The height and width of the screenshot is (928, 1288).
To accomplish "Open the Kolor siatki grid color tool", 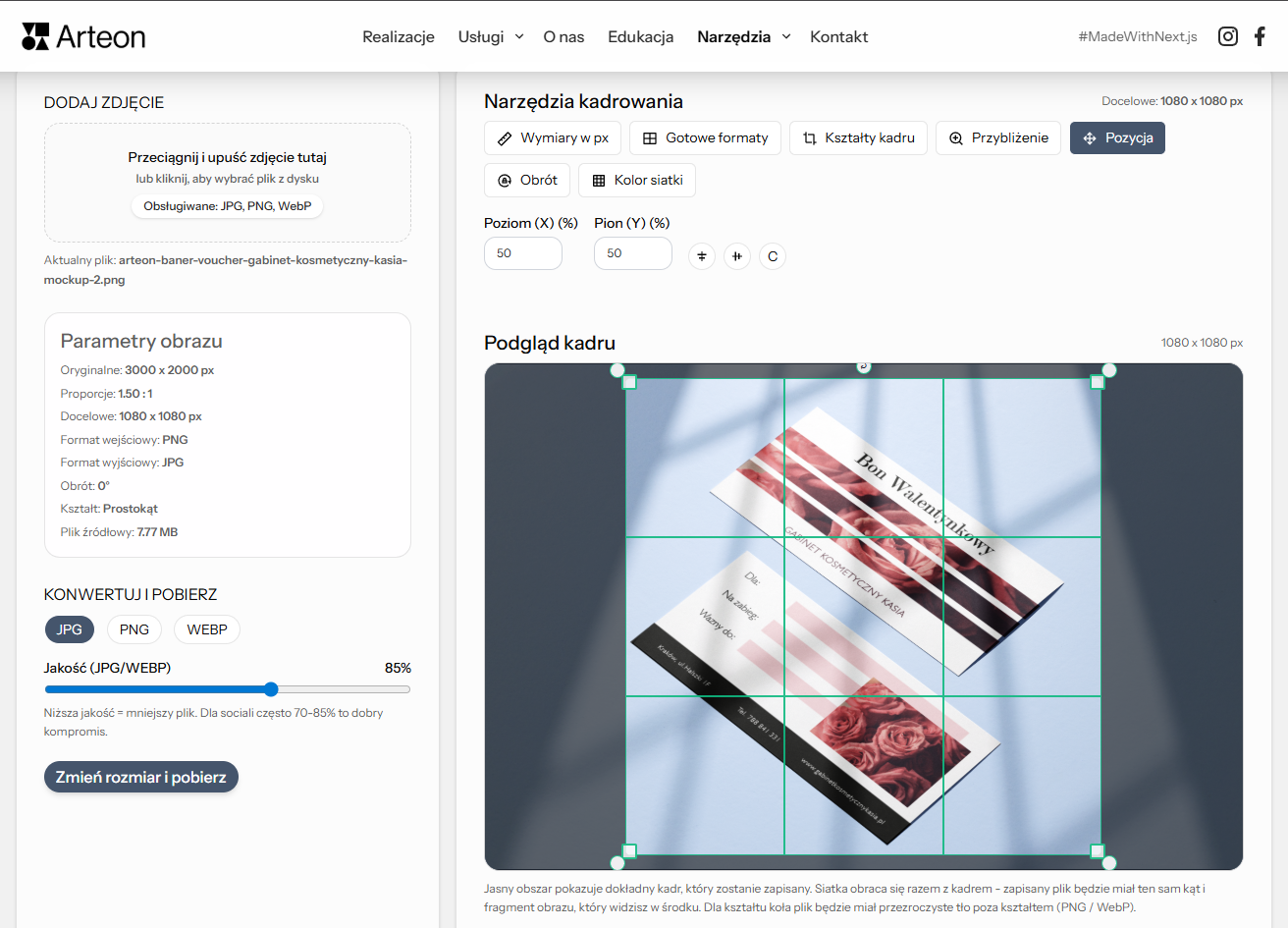I will 636,180.
